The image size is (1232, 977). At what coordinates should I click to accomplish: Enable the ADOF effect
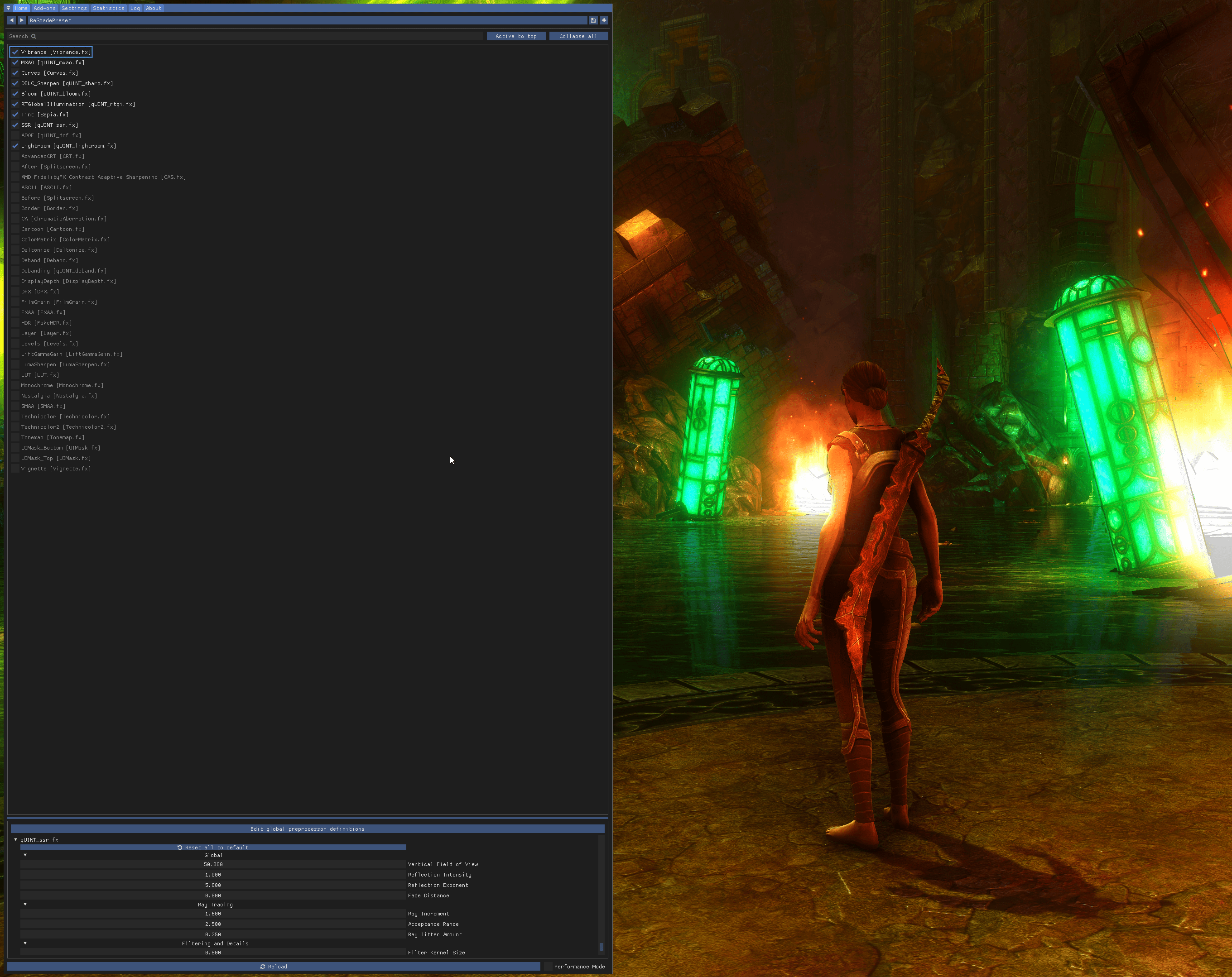coord(15,135)
